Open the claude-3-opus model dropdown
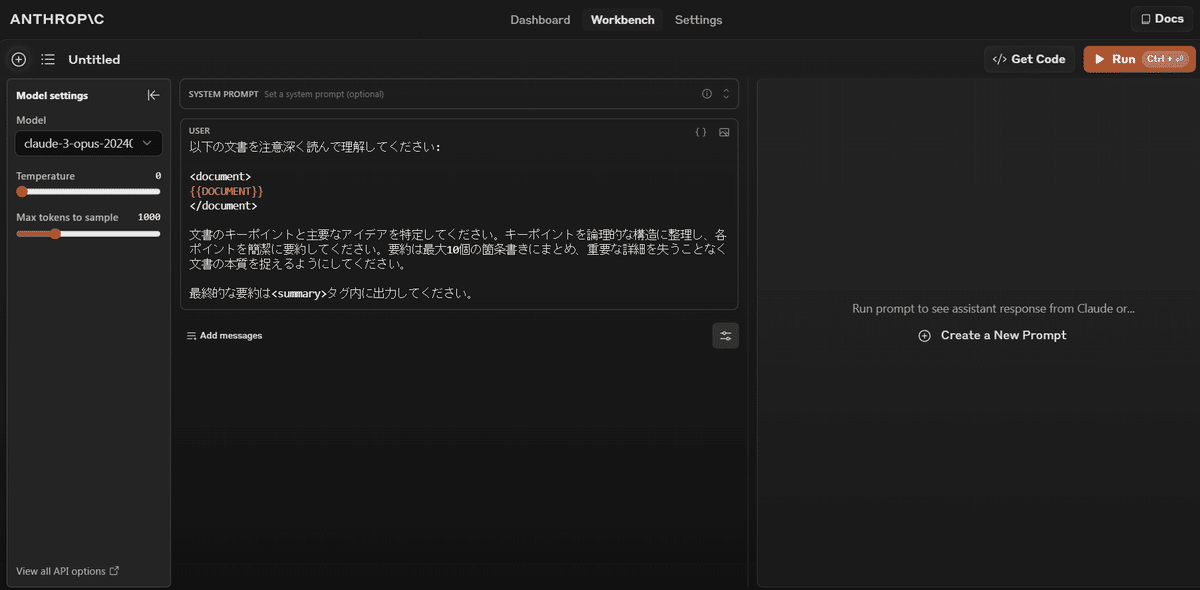 [88, 143]
